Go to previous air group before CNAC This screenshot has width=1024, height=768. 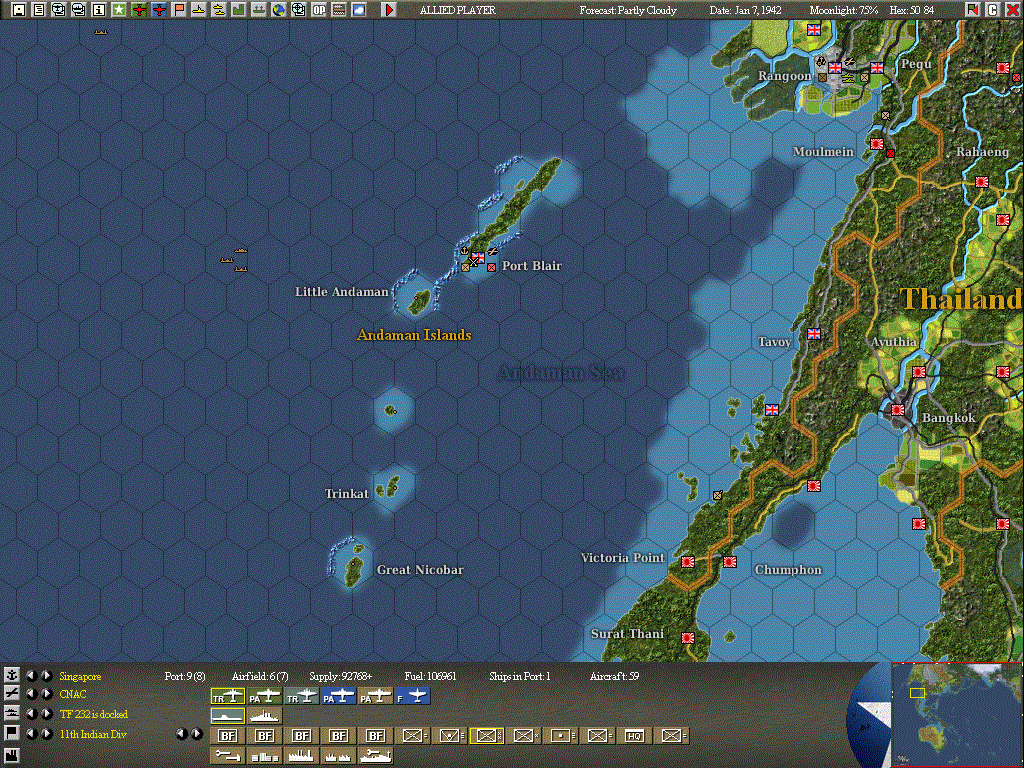31,694
